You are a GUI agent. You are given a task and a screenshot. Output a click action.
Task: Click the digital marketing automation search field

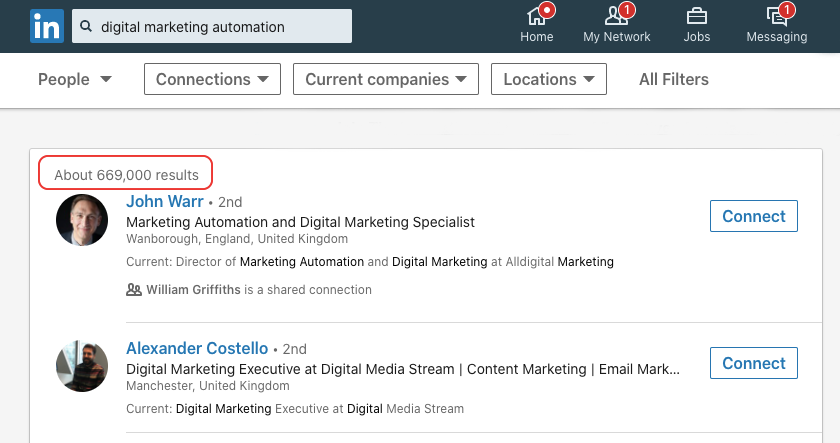[x=220, y=27]
